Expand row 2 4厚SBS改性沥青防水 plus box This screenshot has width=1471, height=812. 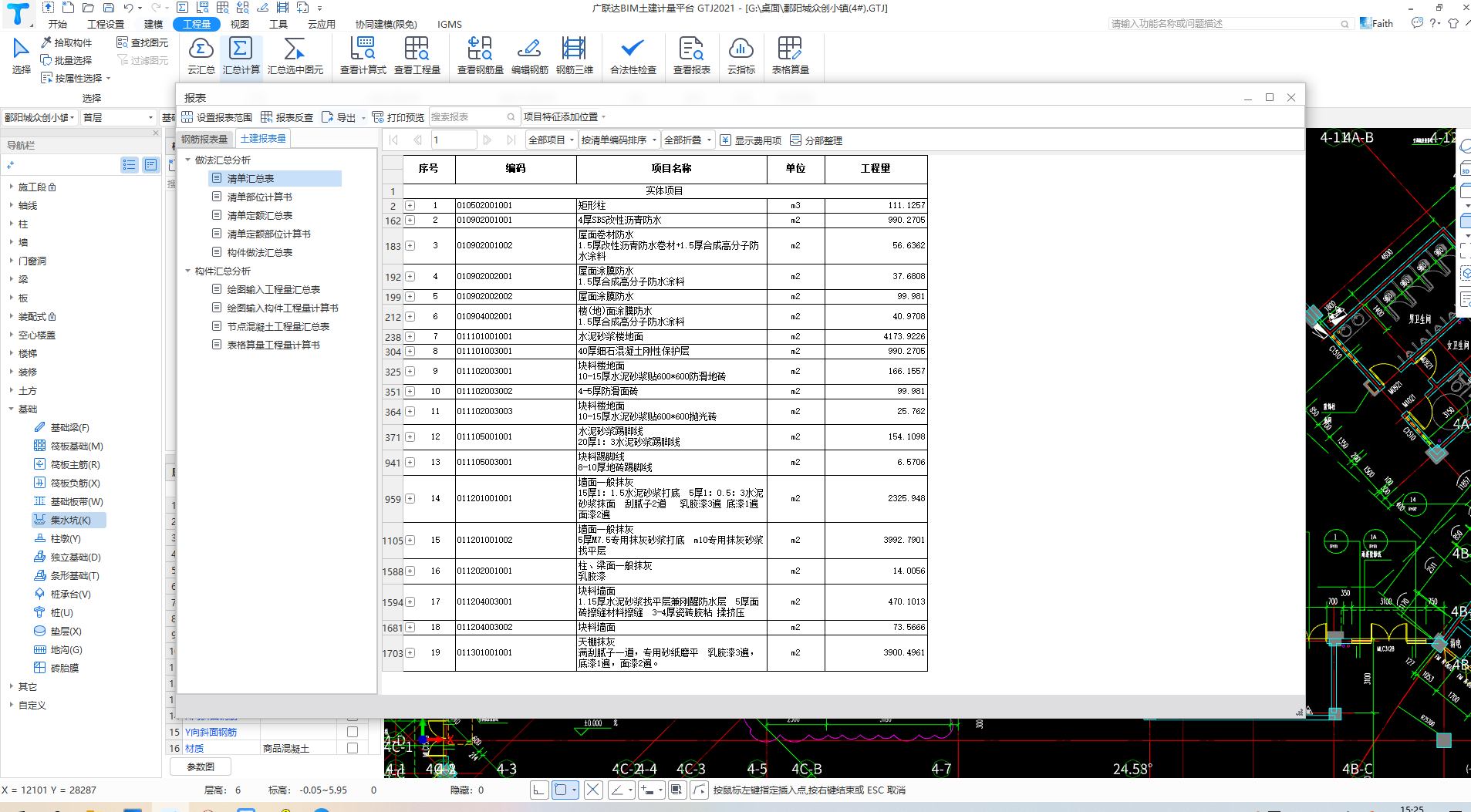[410, 221]
